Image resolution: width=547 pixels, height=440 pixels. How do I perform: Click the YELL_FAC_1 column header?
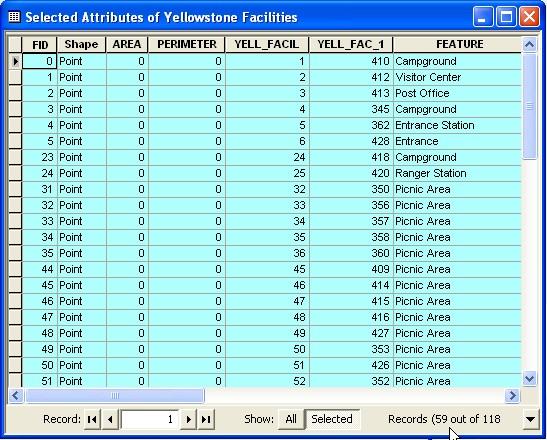pos(351,44)
